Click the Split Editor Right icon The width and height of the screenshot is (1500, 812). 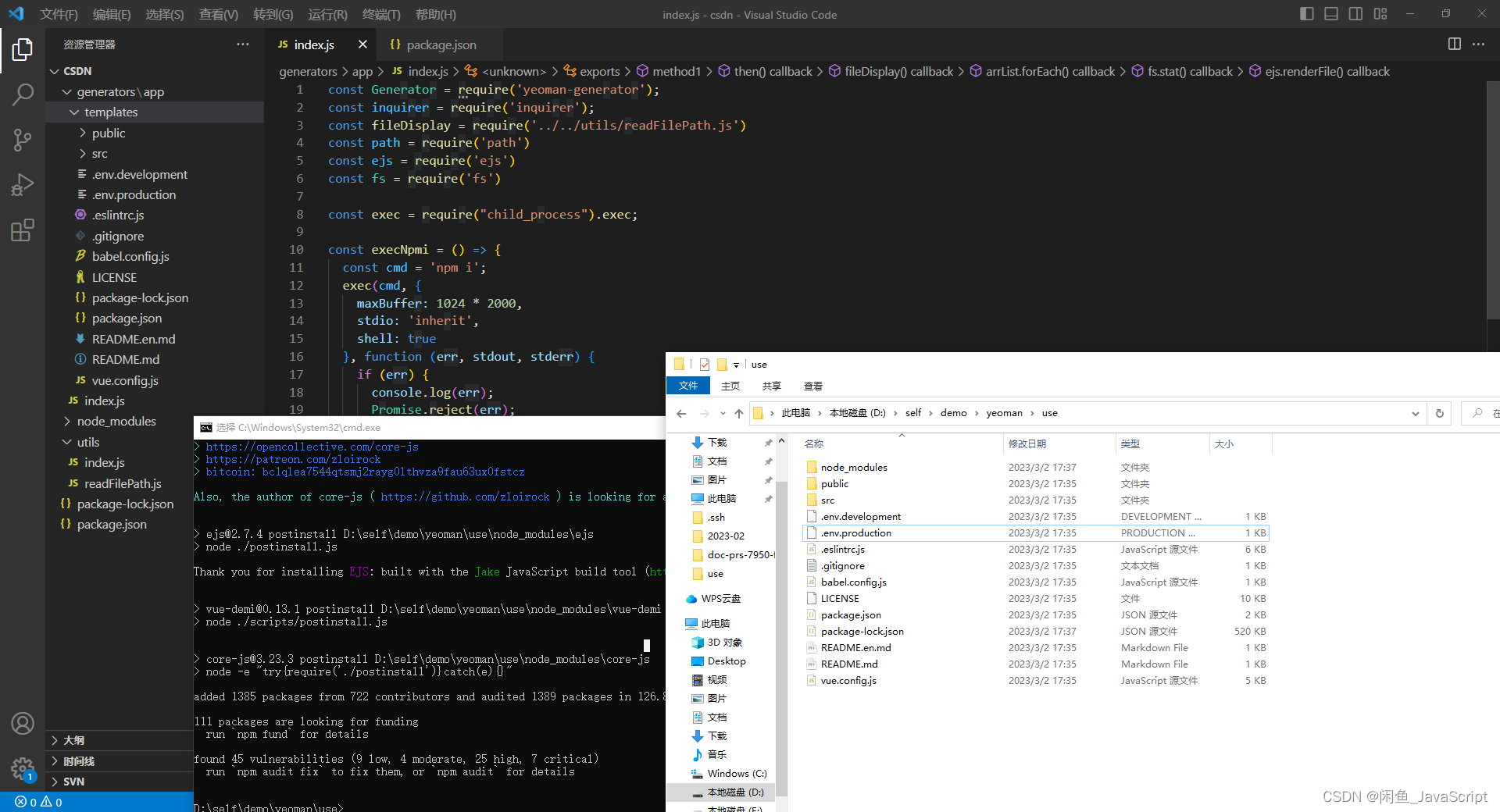tap(1454, 45)
